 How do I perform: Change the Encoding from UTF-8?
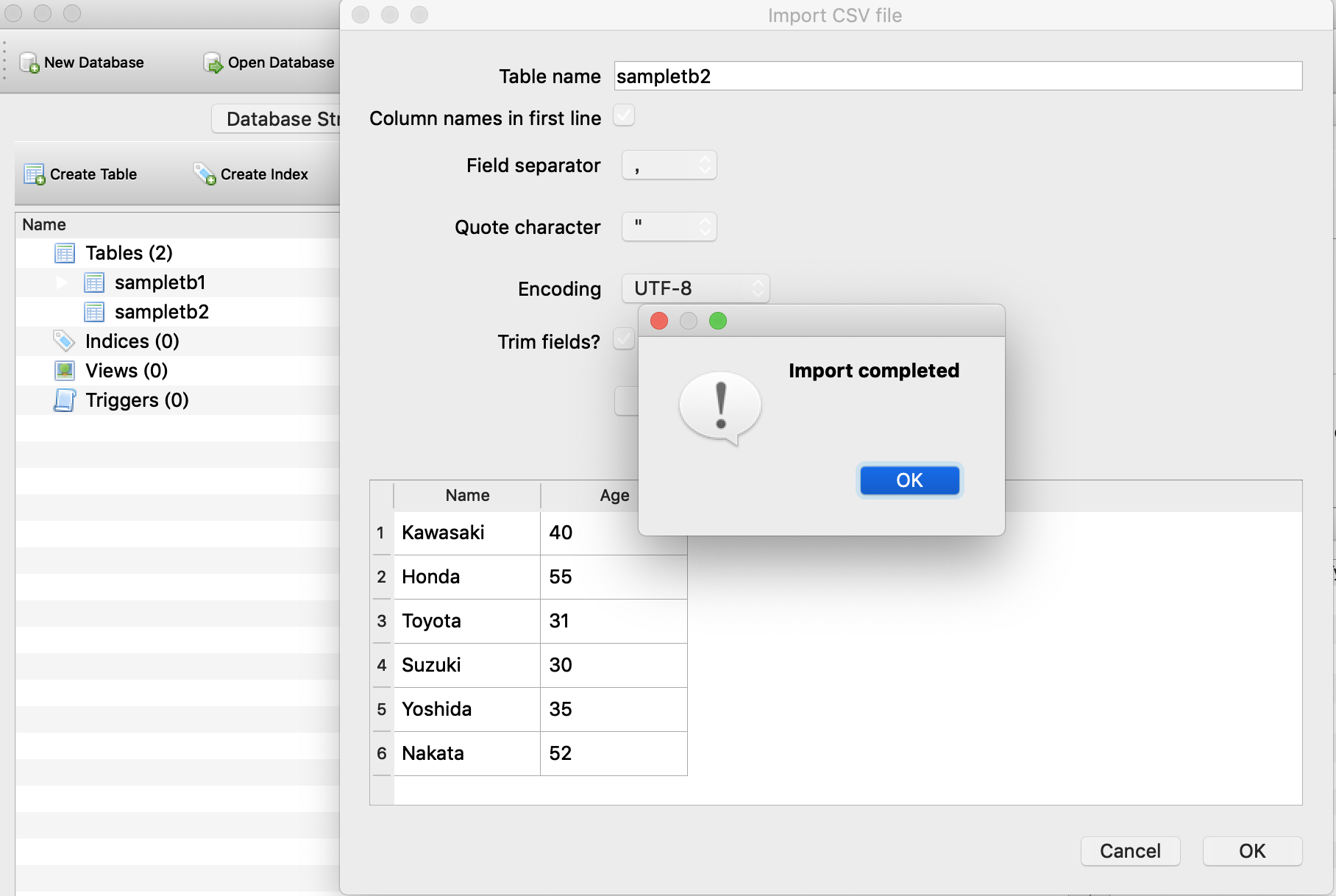click(x=694, y=288)
